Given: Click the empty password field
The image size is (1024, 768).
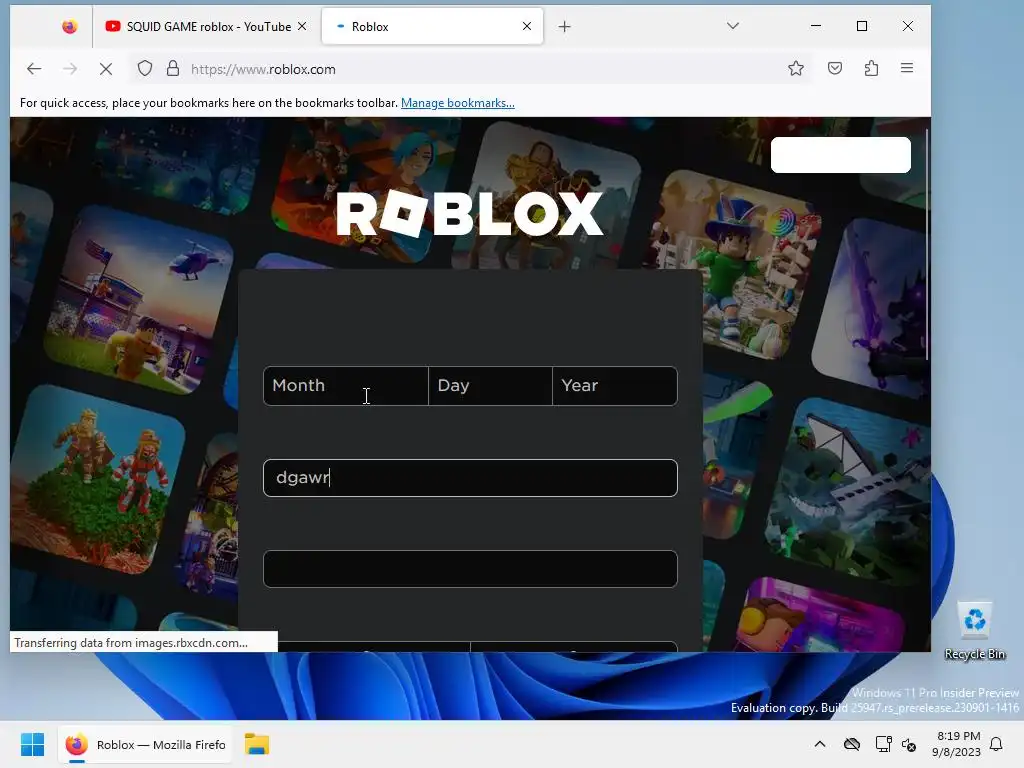Looking at the screenshot, I should (470, 569).
